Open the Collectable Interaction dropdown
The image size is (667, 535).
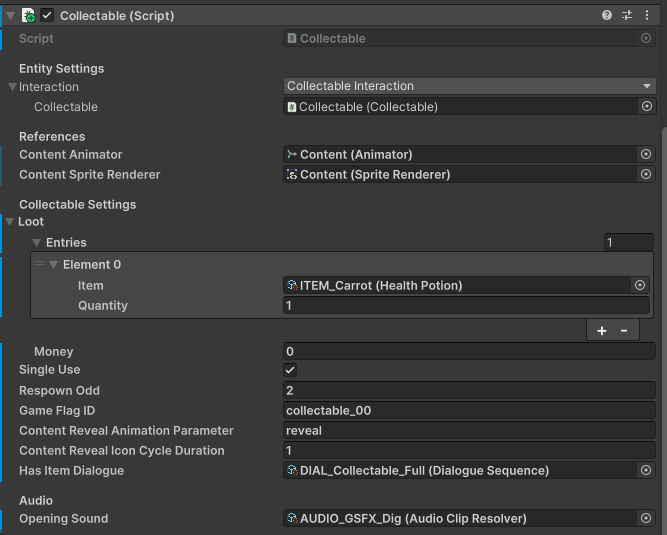tap(470, 86)
